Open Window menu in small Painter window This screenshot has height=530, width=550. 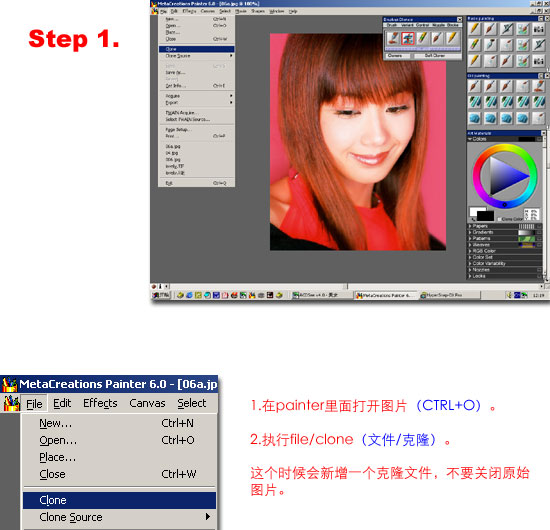(277, 12)
